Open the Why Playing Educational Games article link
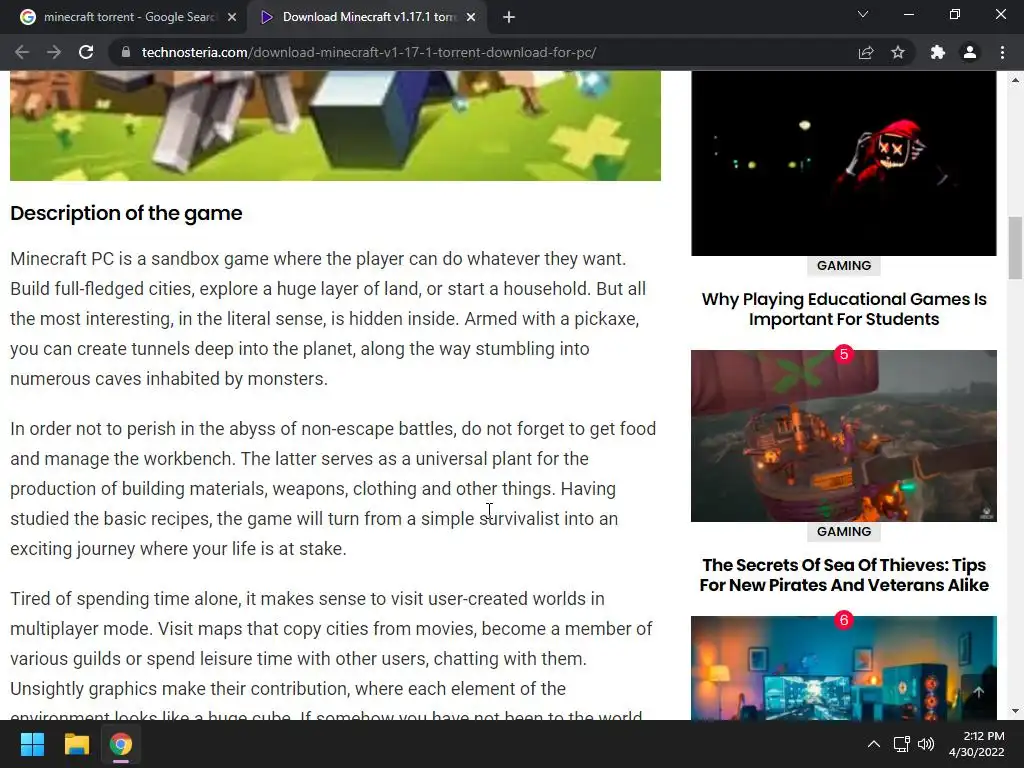 [844, 309]
